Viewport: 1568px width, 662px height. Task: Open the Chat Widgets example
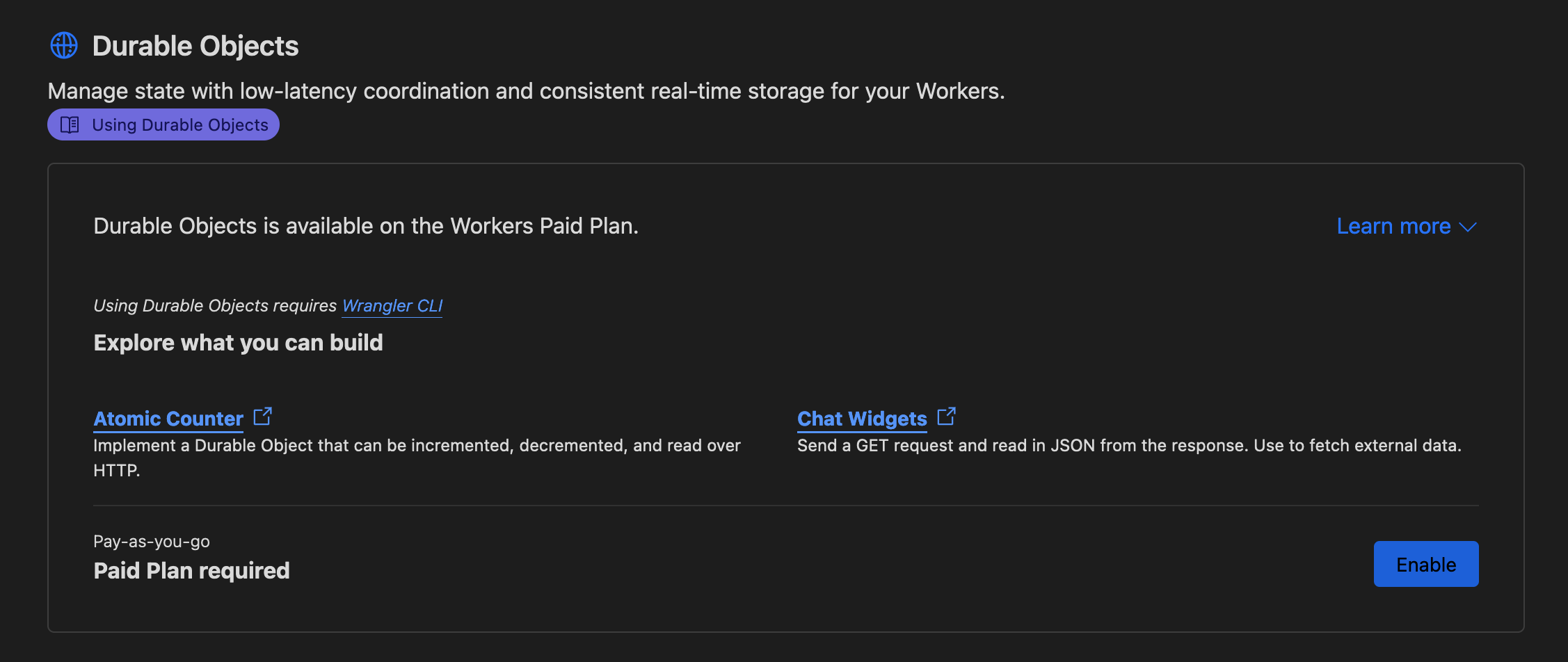(x=862, y=418)
